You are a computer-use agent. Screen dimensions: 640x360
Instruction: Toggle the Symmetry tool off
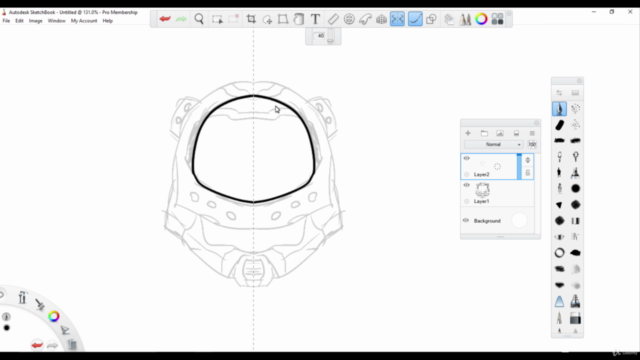click(397, 19)
